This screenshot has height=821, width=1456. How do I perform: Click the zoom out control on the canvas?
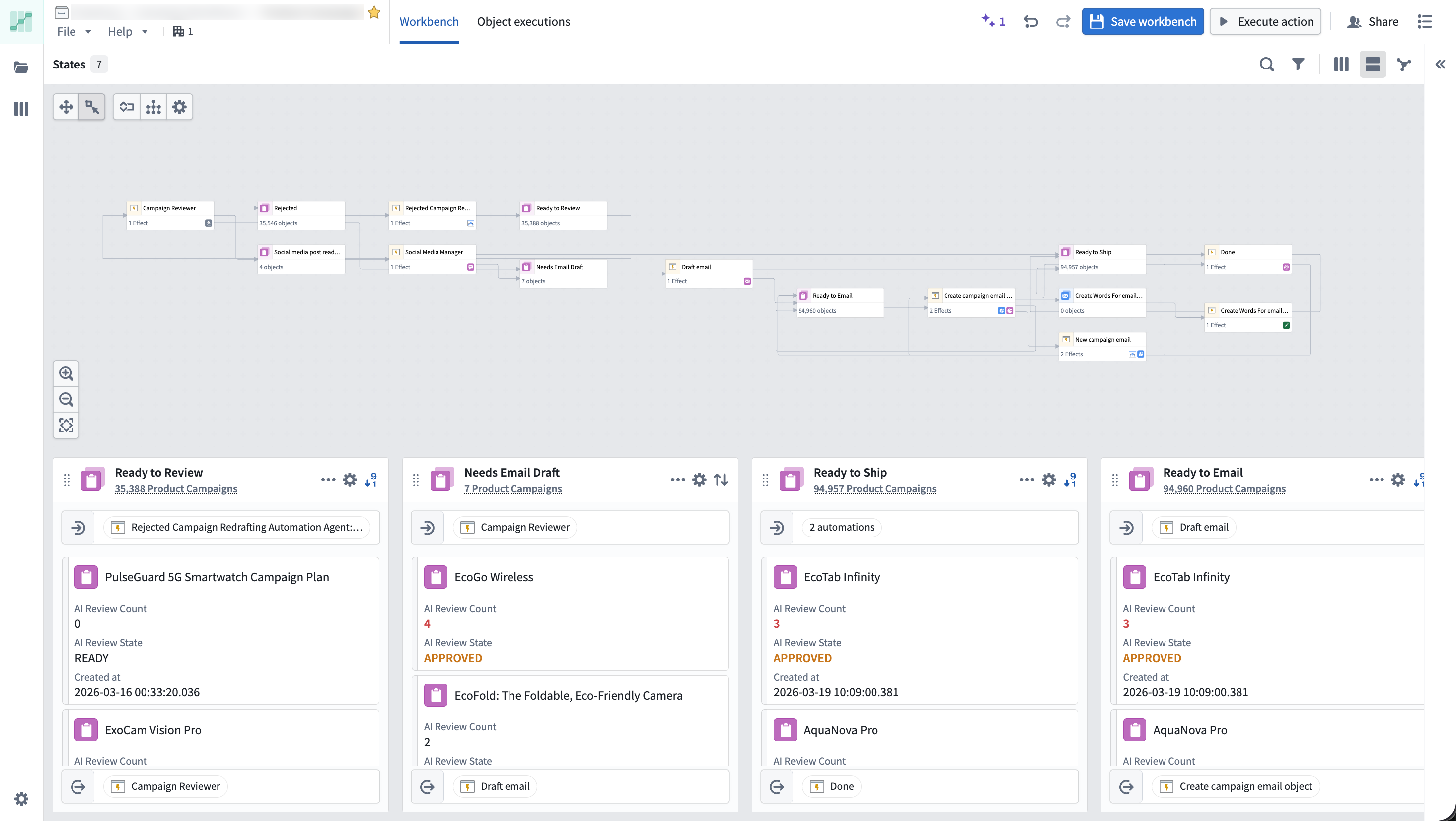[x=66, y=400]
